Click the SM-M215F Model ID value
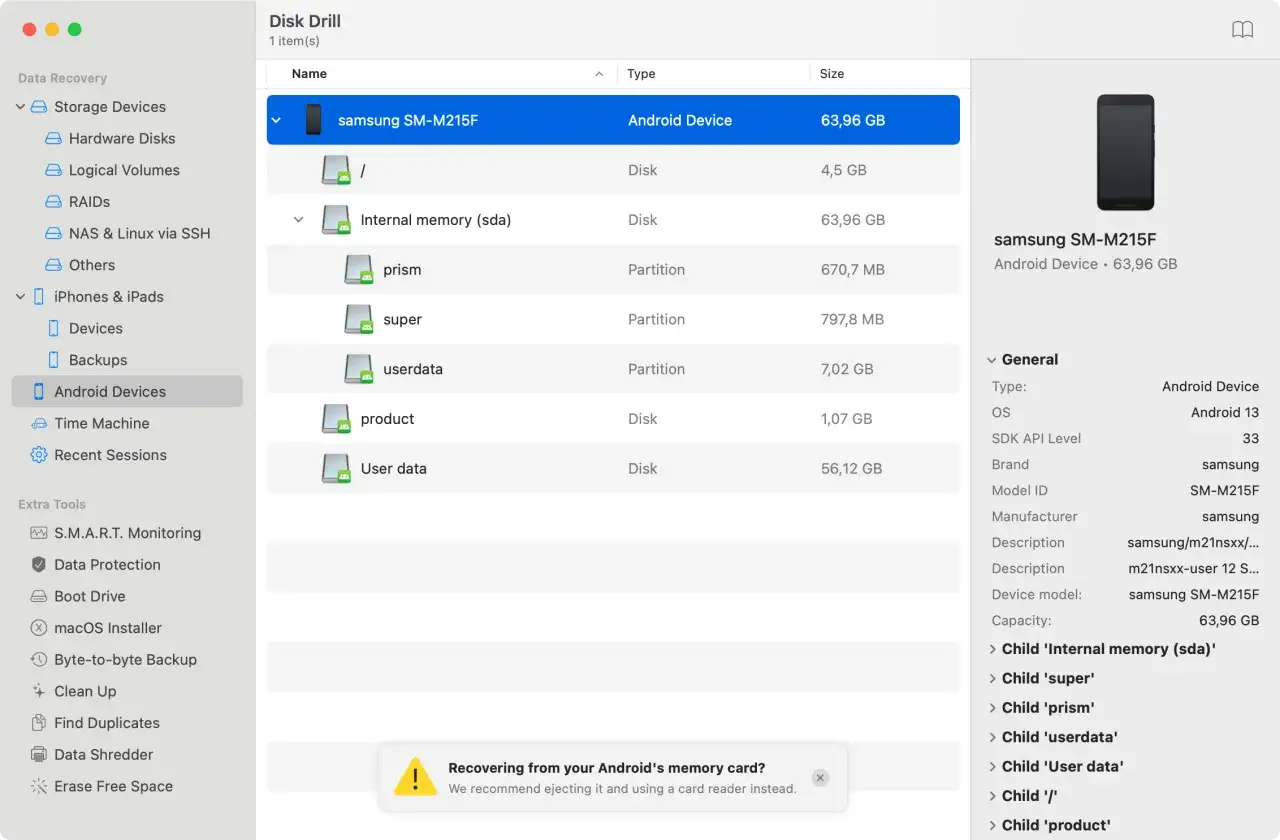The width and height of the screenshot is (1280, 840). 1224,490
